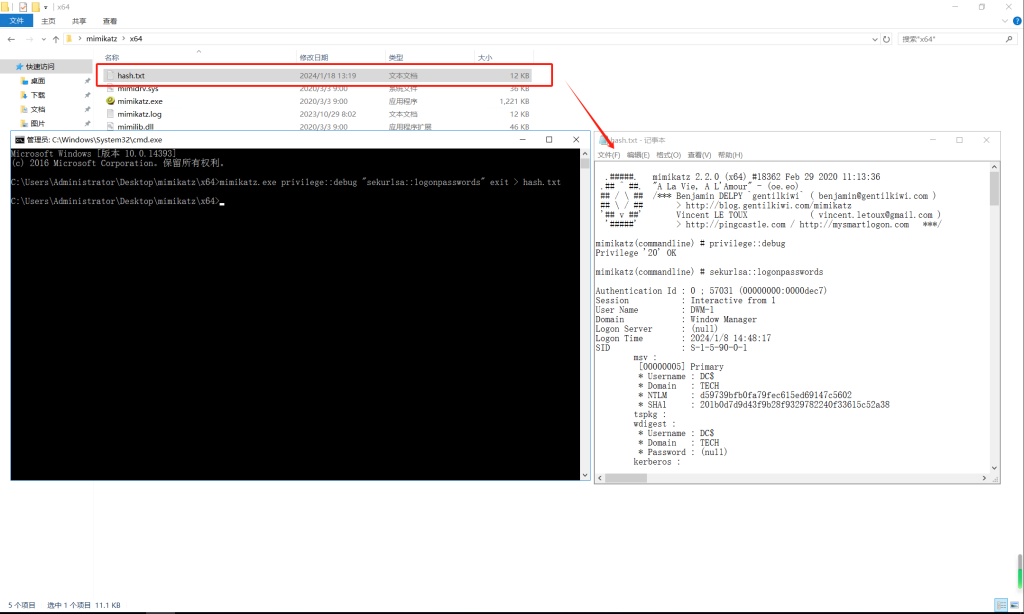Switch to the 共享 ribbon tab
1024x614 pixels.
(79, 21)
